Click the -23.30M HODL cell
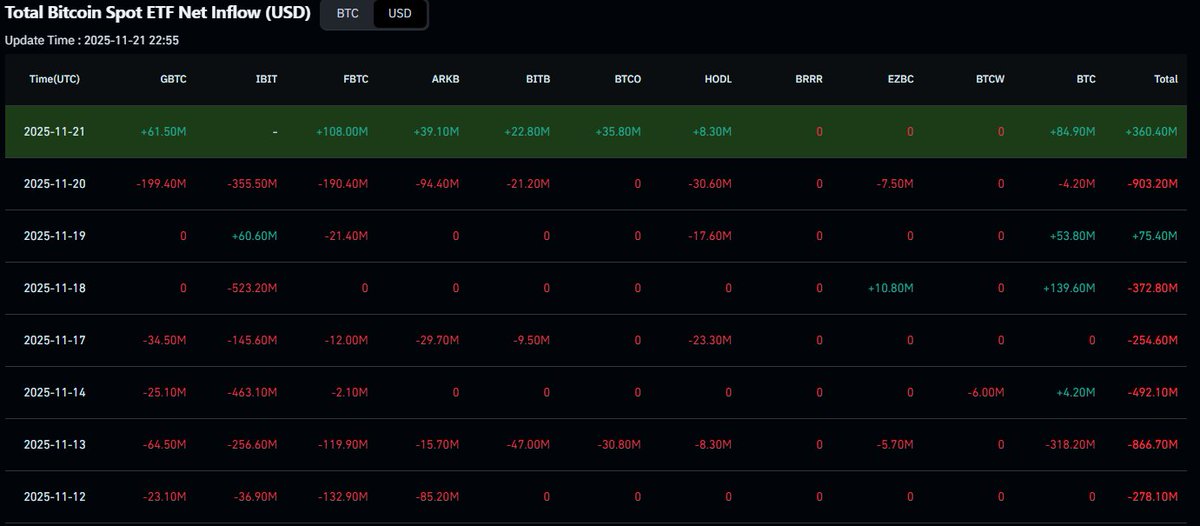The height and width of the screenshot is (526, 1200). coord(710,340)
